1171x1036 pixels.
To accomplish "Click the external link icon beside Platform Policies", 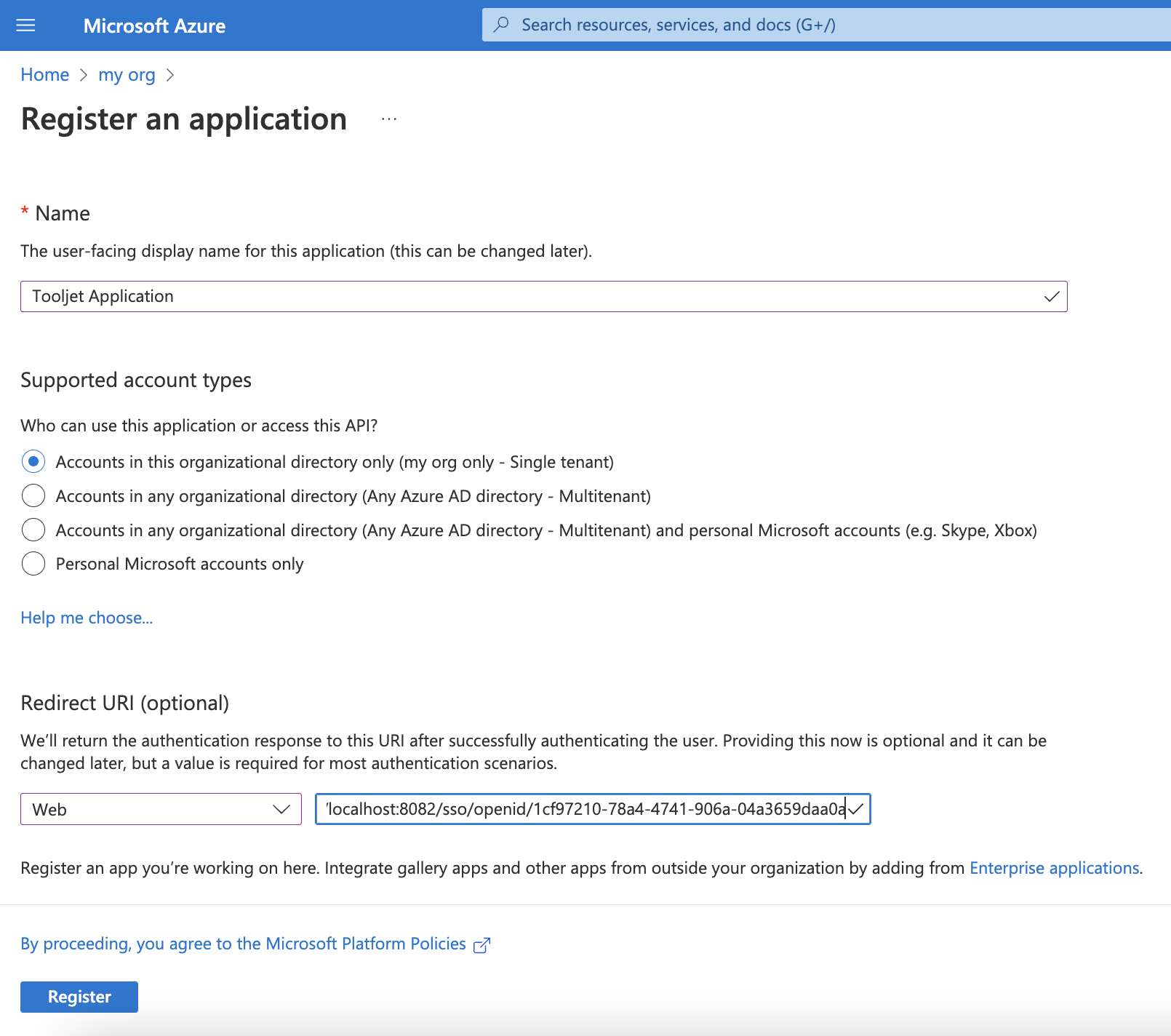I will coord(481,944).
